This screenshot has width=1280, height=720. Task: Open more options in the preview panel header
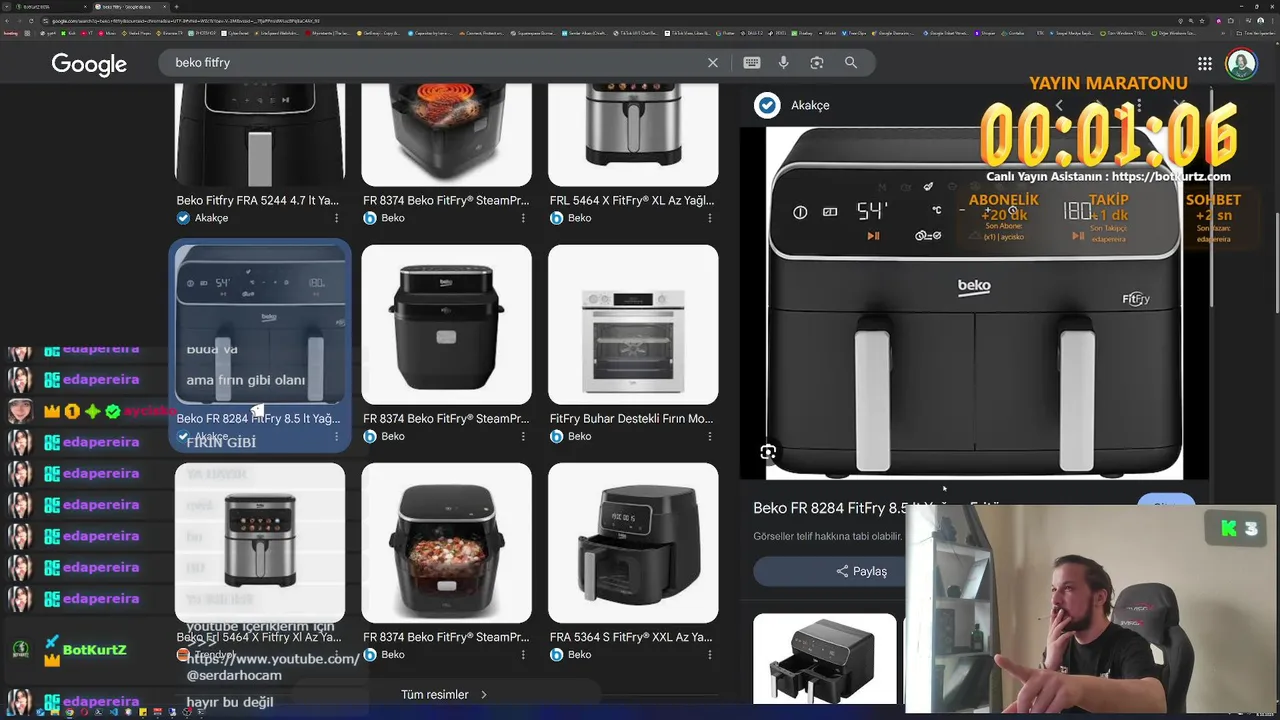pyautogui.click(x=1138, y=105)
